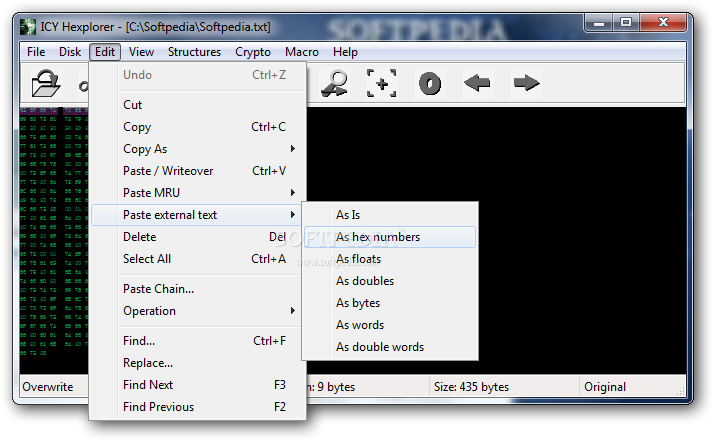Viewport: 714px width, 441px height.
Task: Open Paste Chain... dialog
Action: [197, 289]
